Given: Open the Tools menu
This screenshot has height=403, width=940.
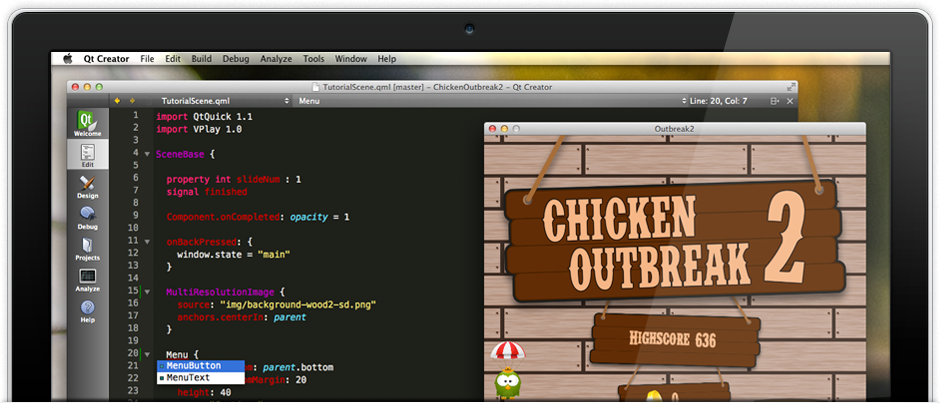Looking at the screenshot, I should 314,59.
